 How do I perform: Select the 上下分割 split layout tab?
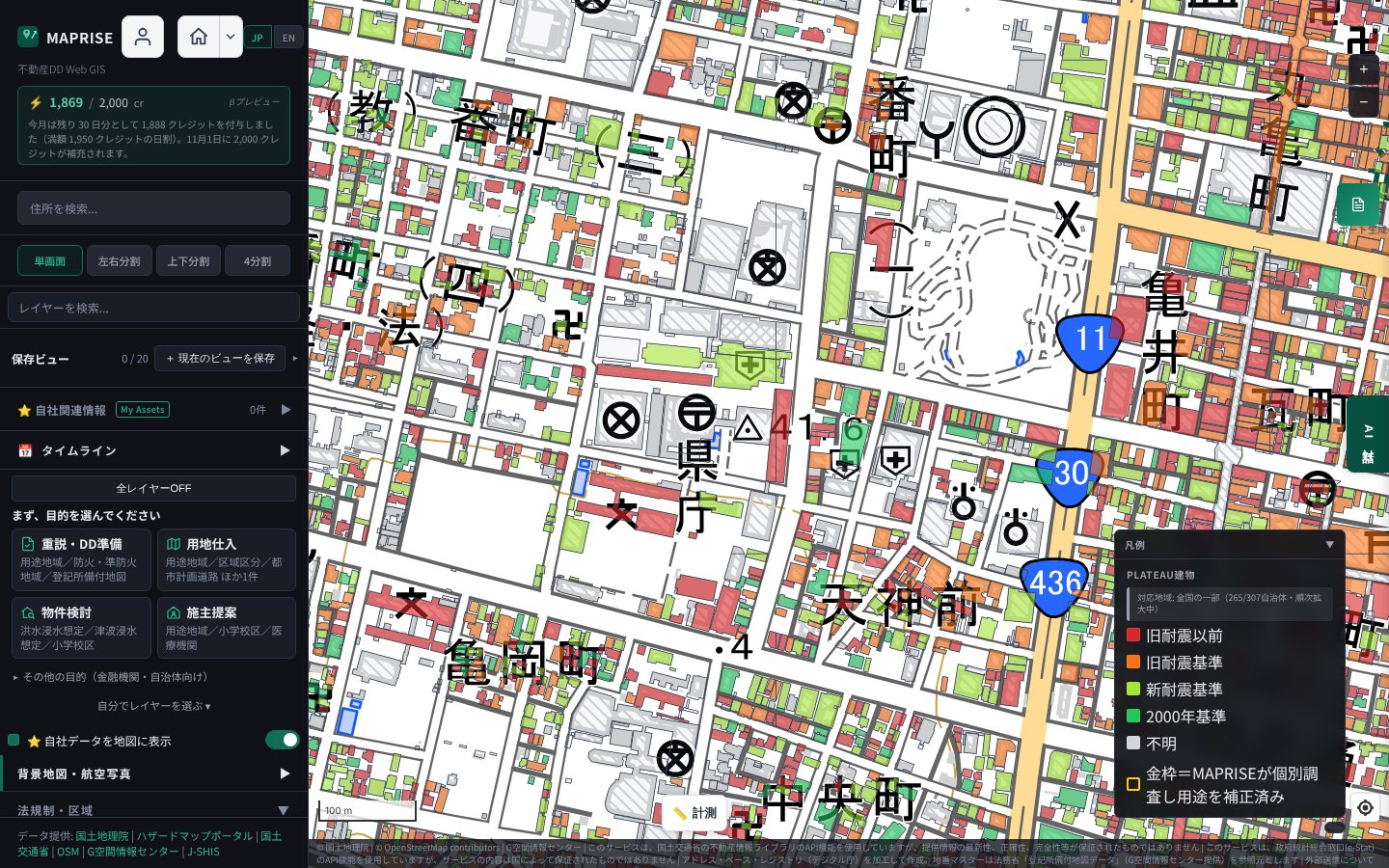[x=188, y=261]
